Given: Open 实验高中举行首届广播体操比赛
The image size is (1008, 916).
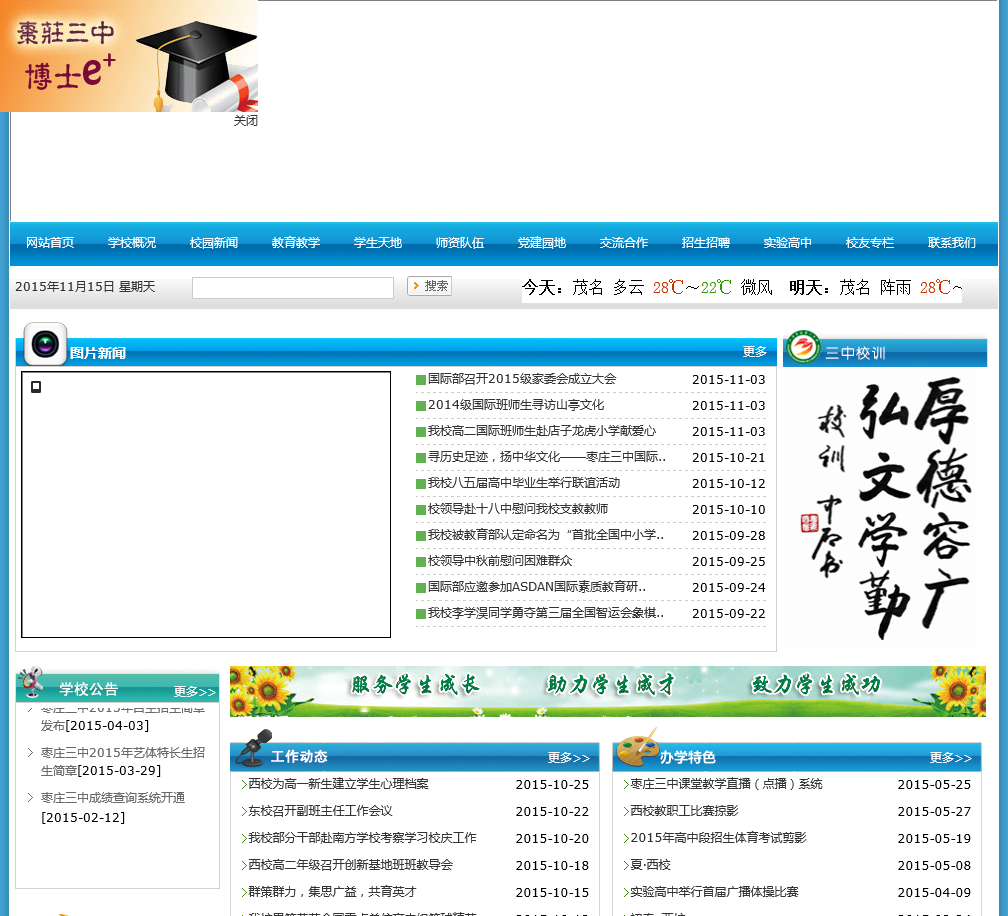Looking at the screenshot, I should (714, 892).
